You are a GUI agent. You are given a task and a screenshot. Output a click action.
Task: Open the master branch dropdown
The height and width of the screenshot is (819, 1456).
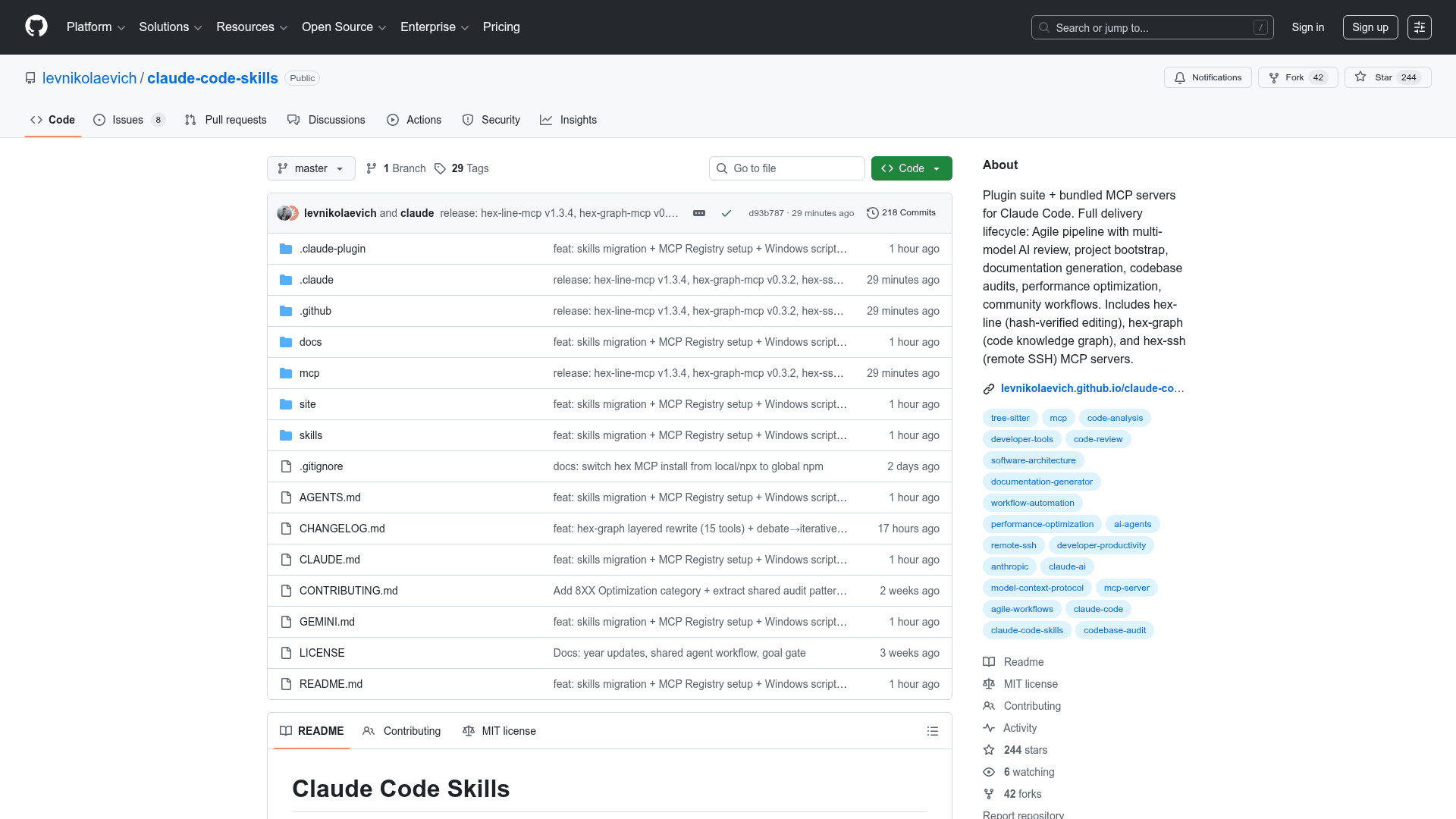[311, 168]
